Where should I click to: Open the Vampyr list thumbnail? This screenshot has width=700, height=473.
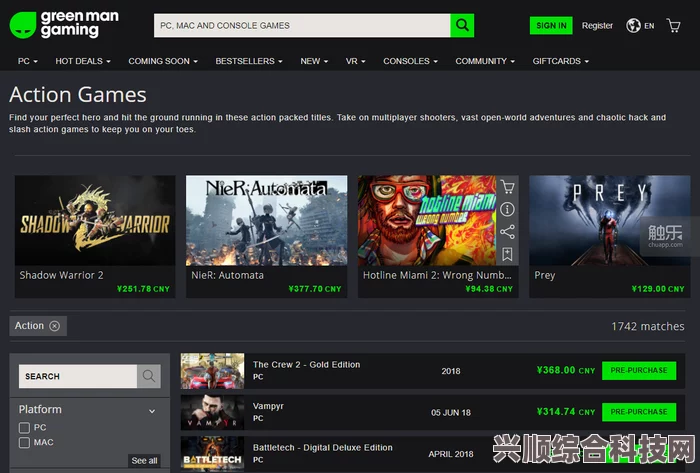tap(212, 412)
